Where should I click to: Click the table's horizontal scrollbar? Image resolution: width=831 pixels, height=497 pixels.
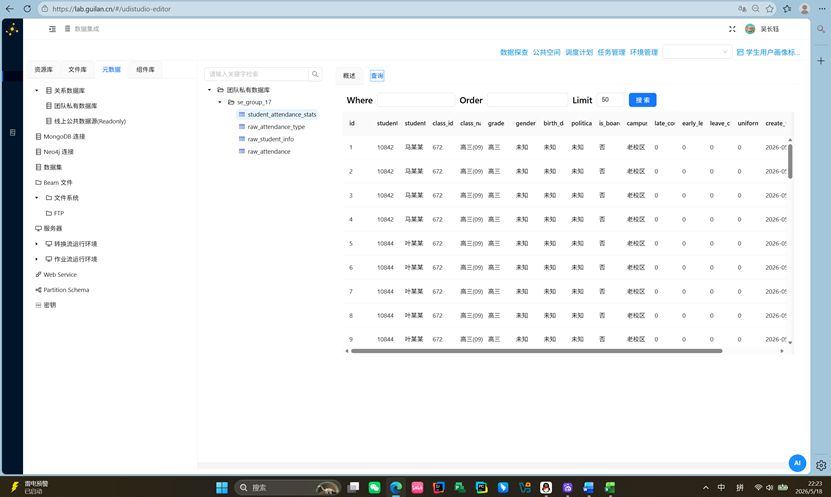click(536, 351)
